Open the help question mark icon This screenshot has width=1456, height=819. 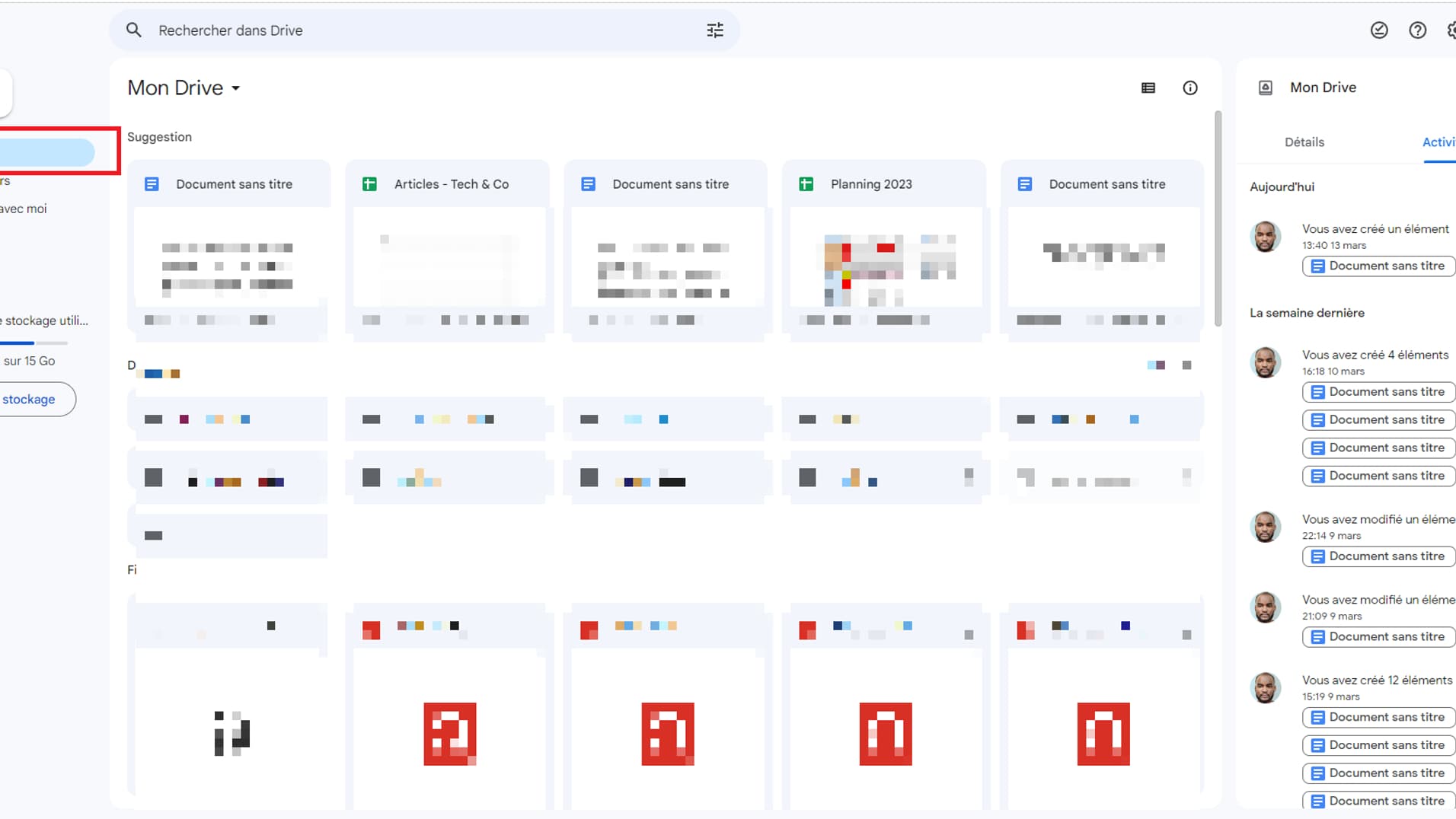[x=1417, y=30]
